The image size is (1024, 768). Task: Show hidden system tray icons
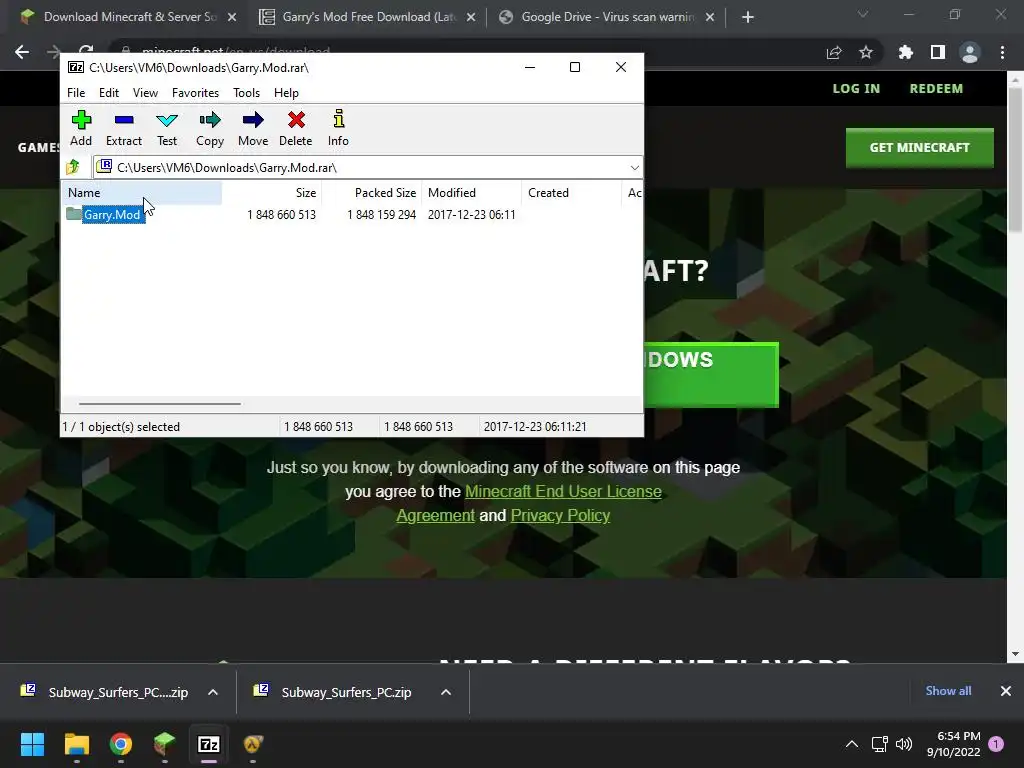point(852,744)
